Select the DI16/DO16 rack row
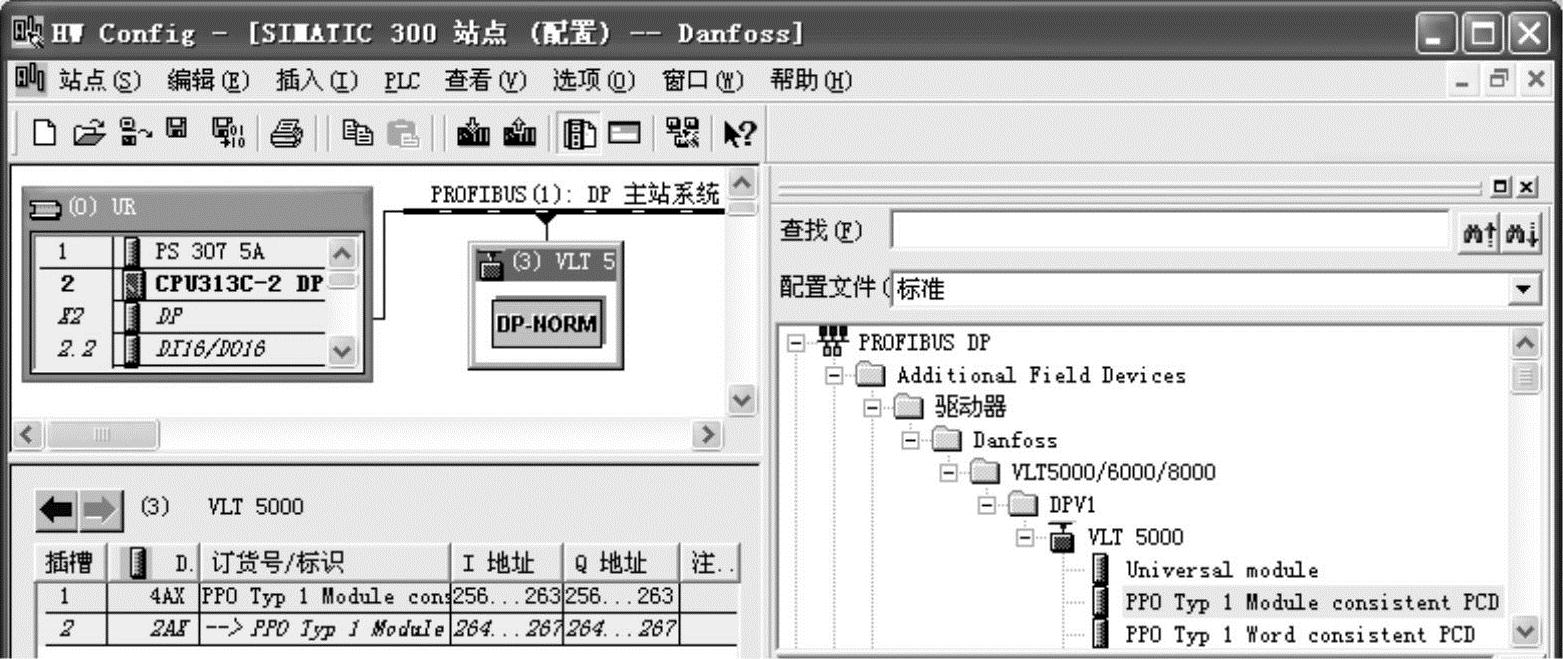Viewport: 1563px width, 659px height. coord(180,350)
